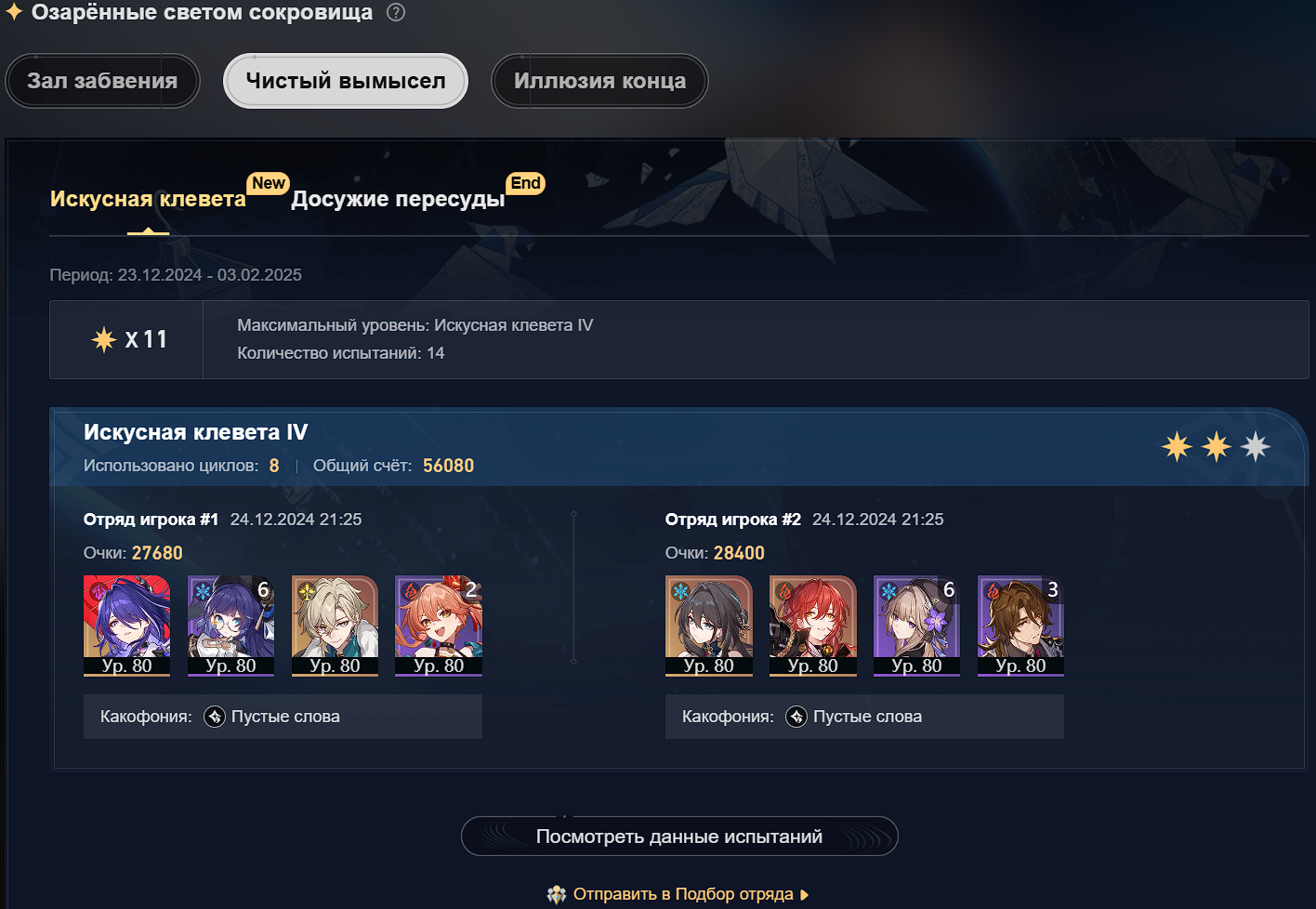Open help question mark icon beside title
The width and height of the screenshot is (1316, 909).
click(396, 13)
